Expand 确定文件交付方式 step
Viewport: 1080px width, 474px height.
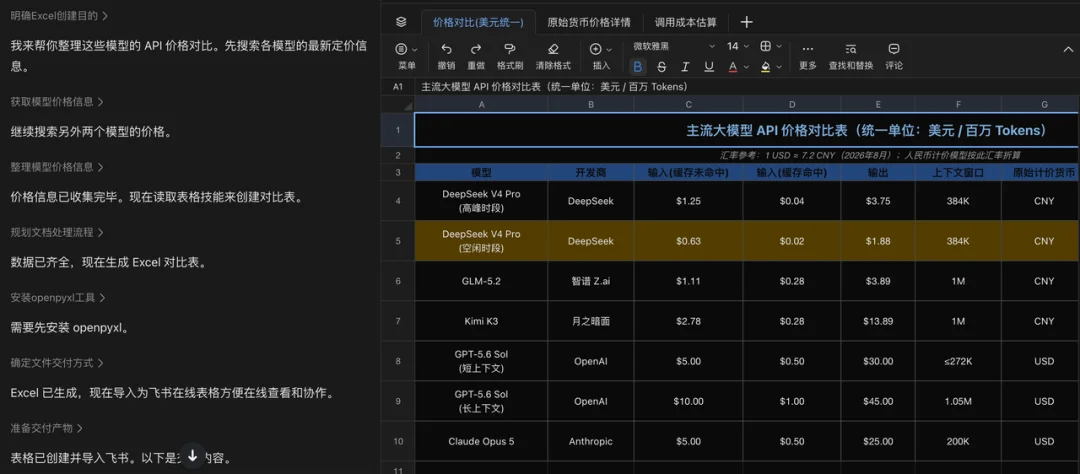56,362
